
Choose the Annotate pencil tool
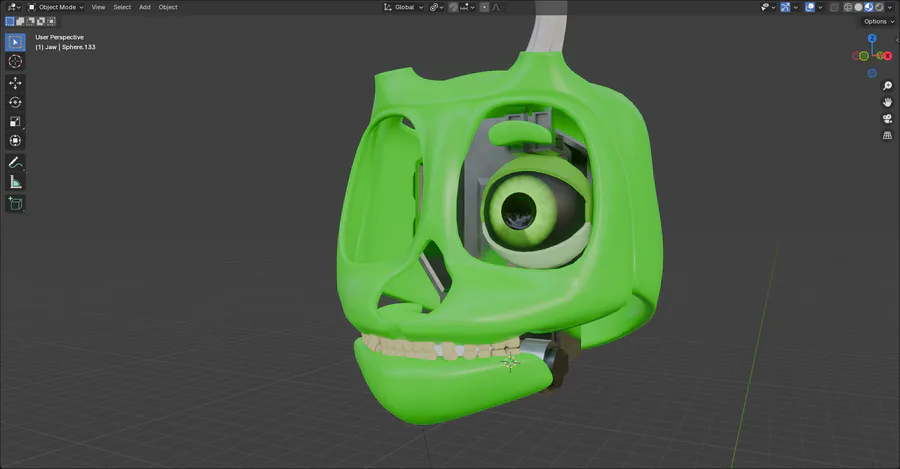pyautogui.click(x=15, y=162)
